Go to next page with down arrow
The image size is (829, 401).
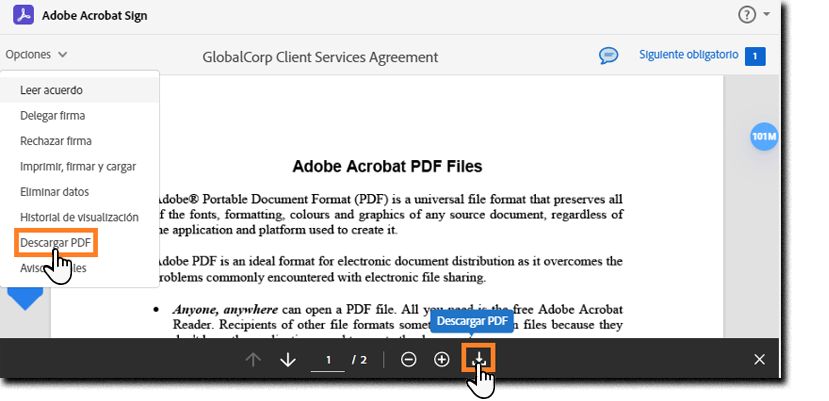tap(288, 360)
